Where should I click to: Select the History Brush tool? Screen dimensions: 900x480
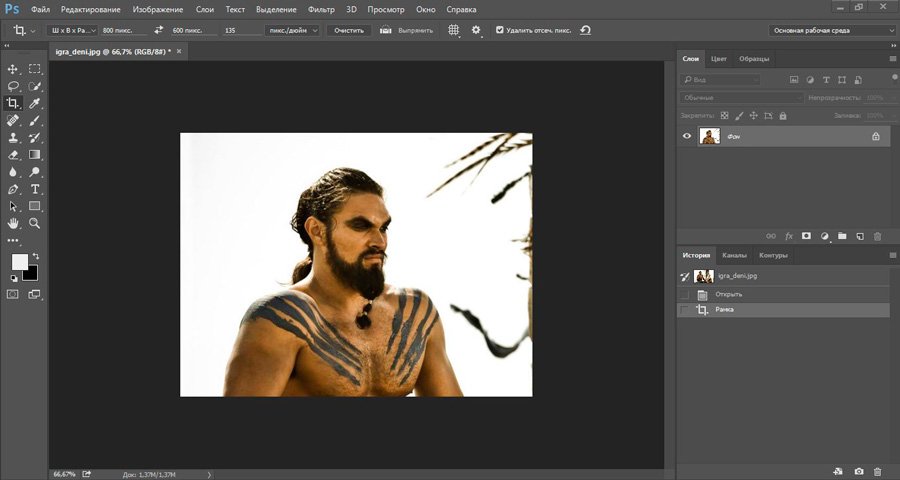pos(34,138)
